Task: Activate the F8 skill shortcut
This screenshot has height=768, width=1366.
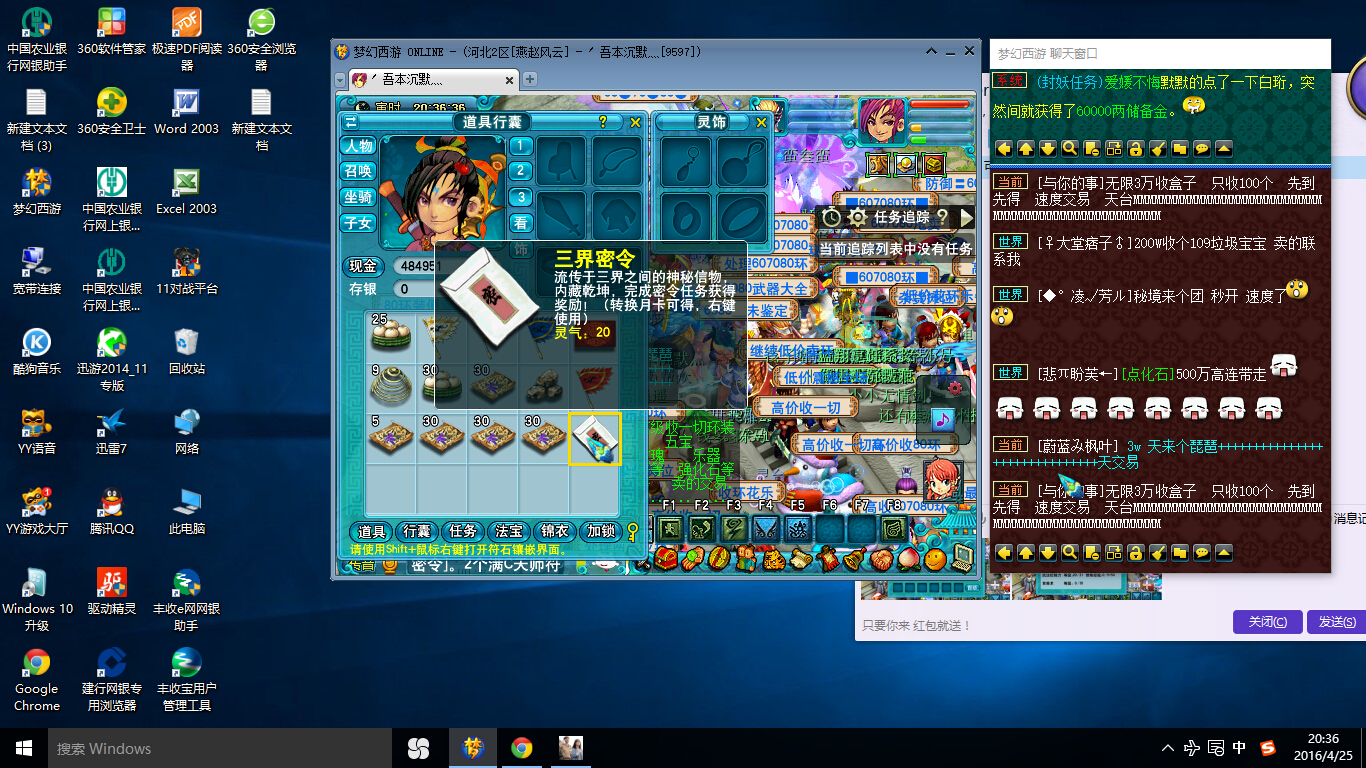Action: coord(893,529)
